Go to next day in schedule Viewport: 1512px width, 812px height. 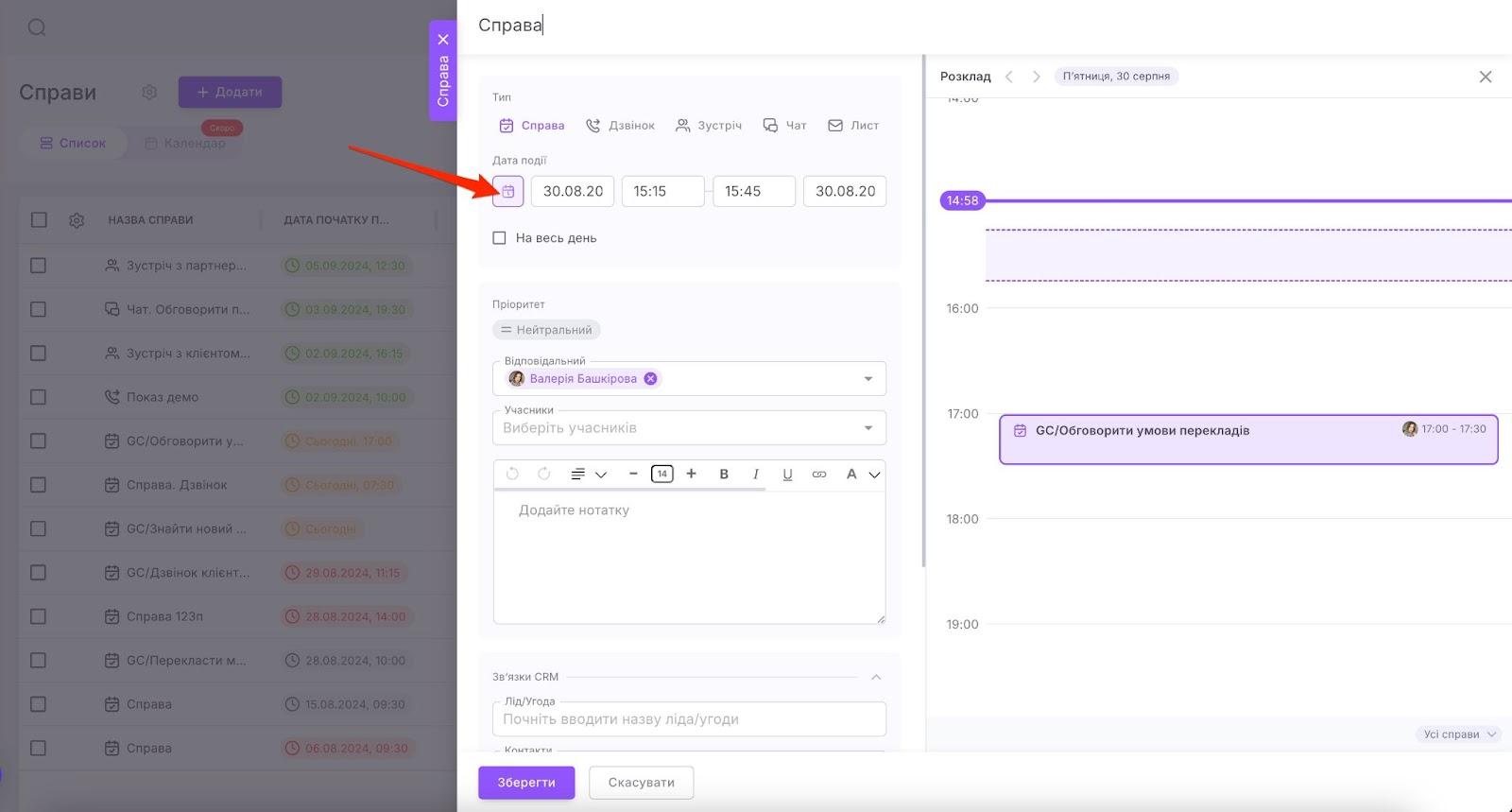(x=1036, y=77)
